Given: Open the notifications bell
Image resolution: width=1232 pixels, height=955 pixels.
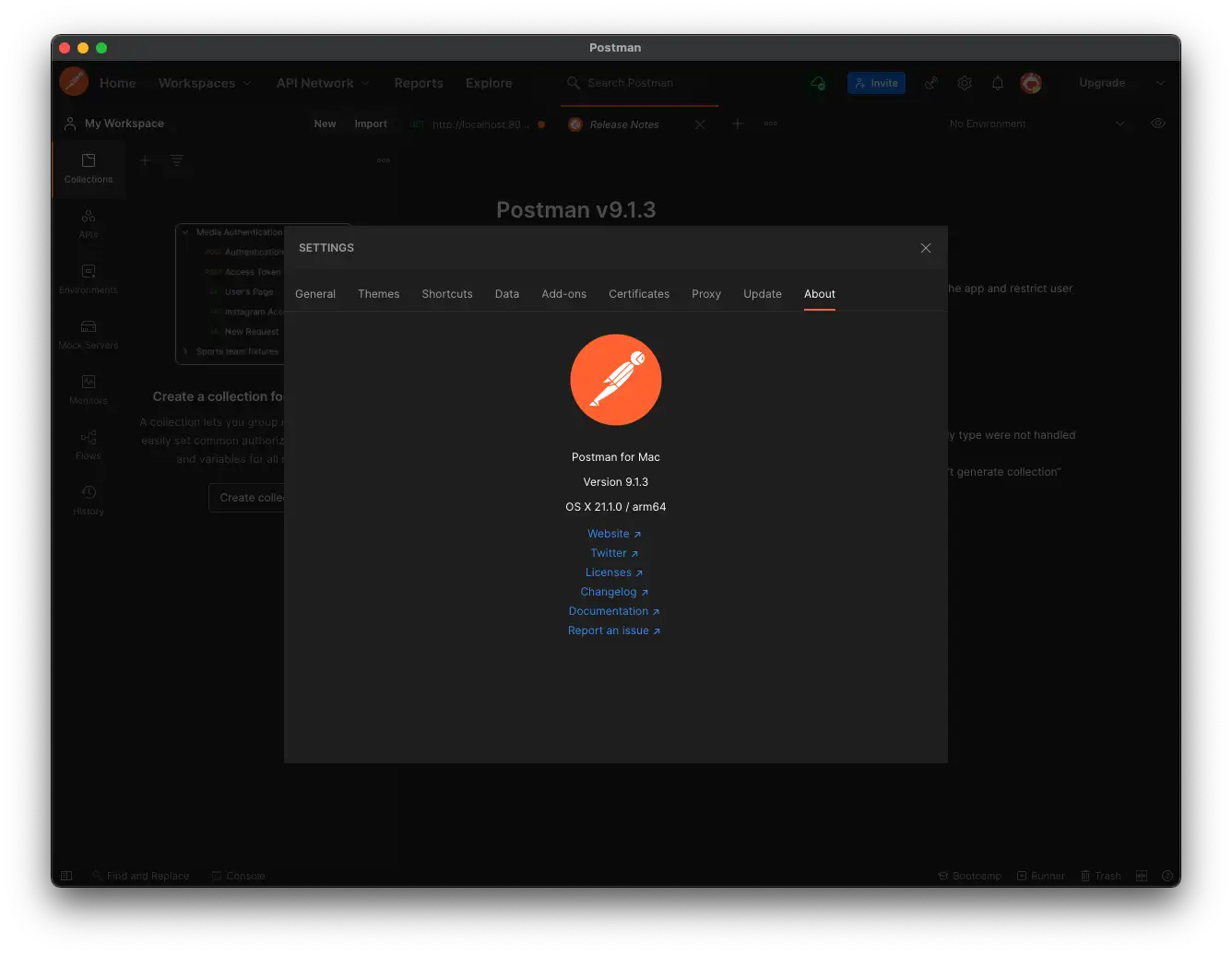Looking at the screenshot, I should tap(998, 83).
